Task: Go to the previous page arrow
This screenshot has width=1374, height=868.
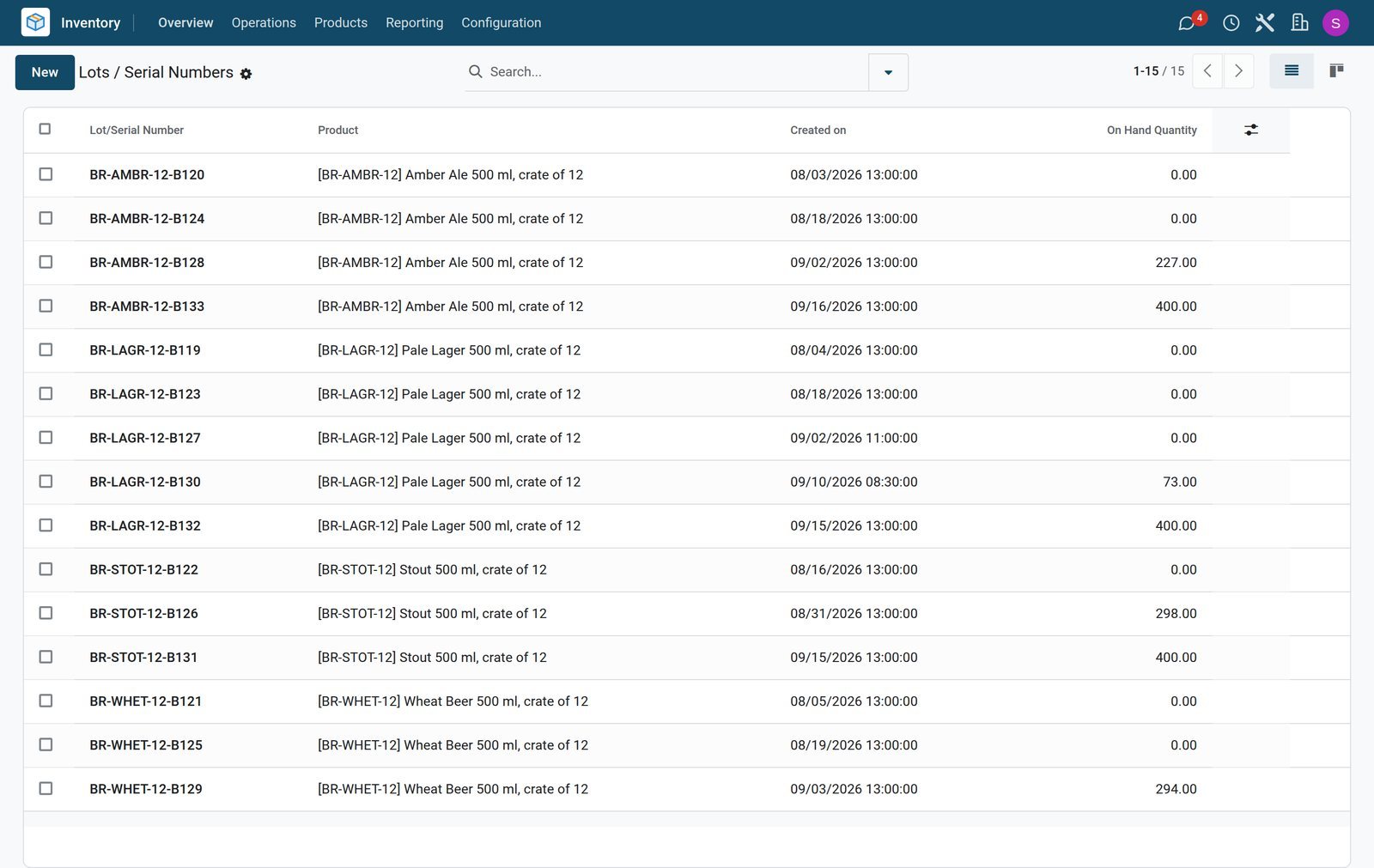Action: [1207, 71]
